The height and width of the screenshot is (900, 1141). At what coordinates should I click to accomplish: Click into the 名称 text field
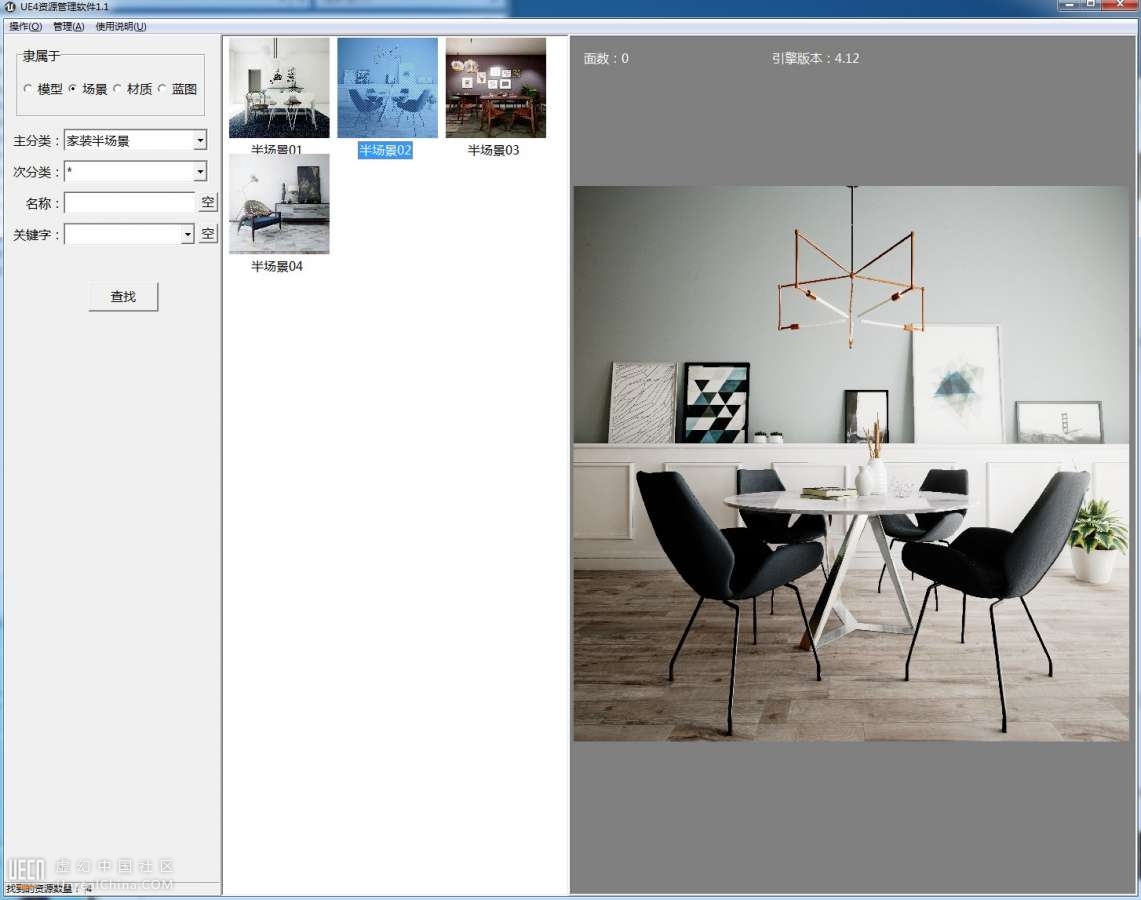129,203
